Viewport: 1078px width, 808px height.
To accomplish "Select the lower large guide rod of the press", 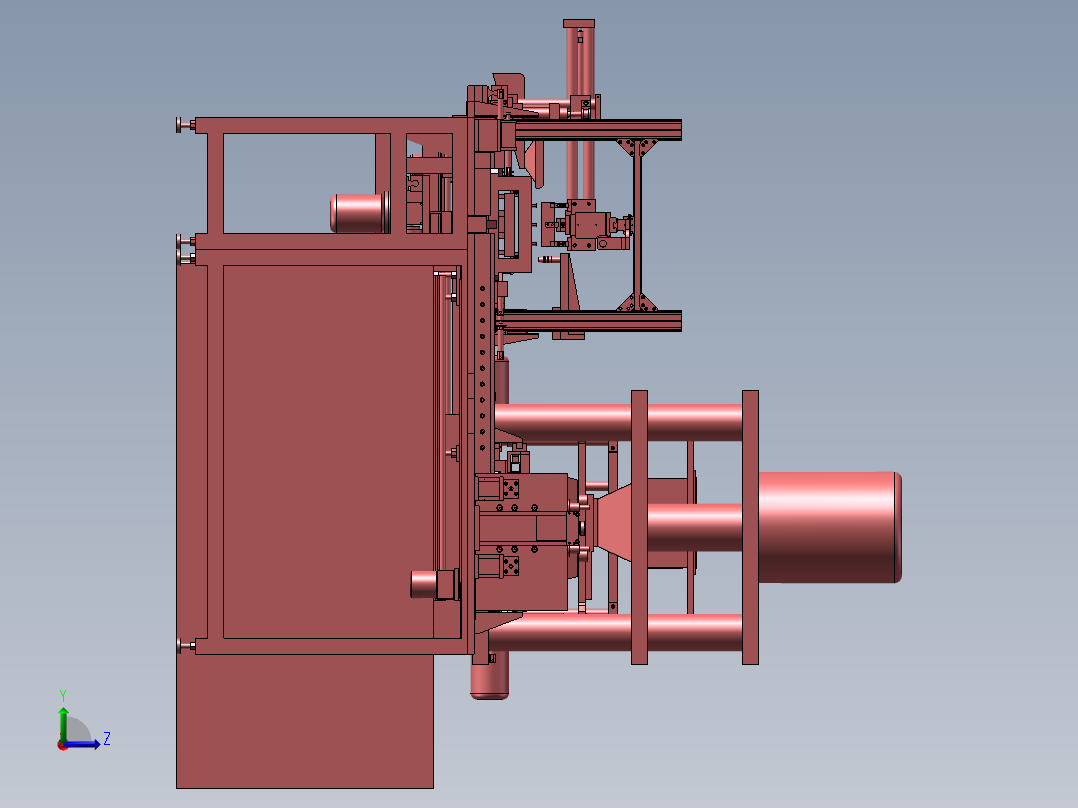I will [x=616, y=633].
